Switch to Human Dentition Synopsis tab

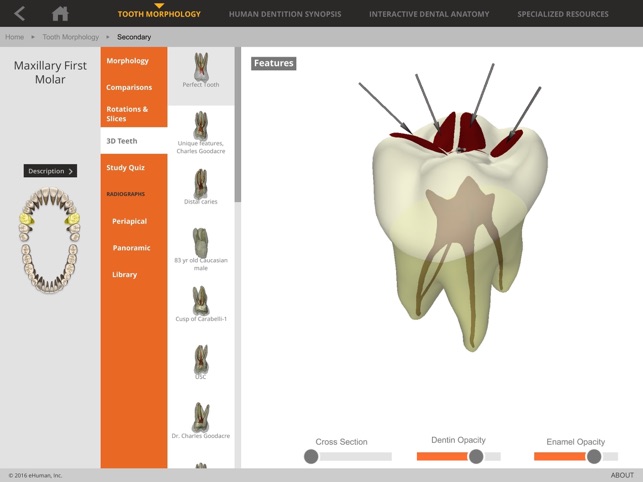pos(285,14)
